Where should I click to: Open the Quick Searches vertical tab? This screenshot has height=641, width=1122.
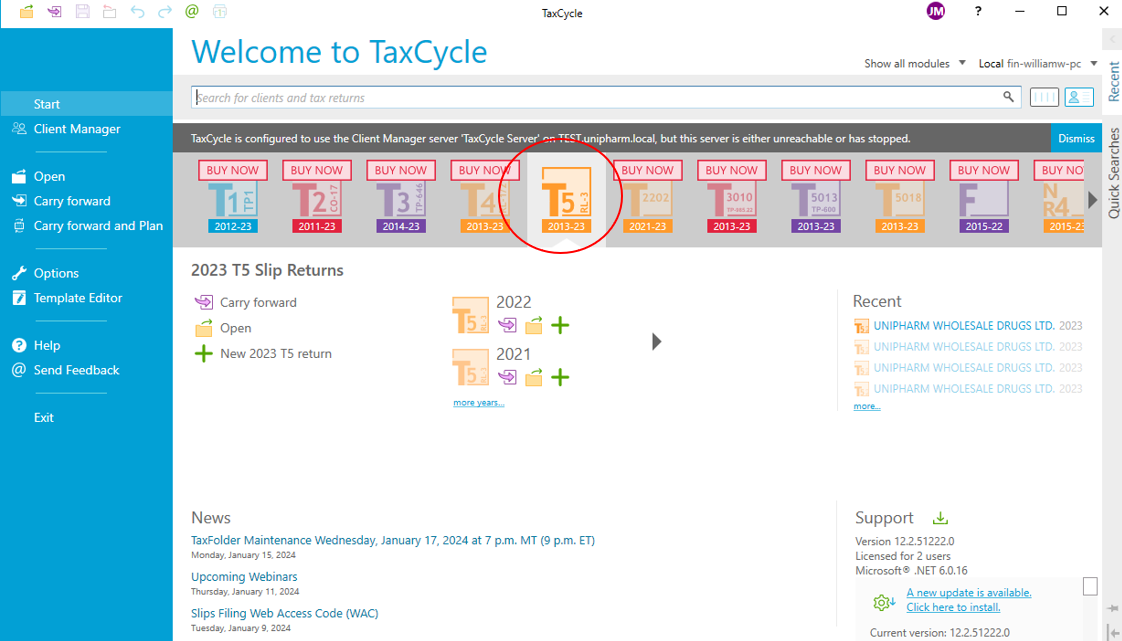pyautogui.click(x=1113, y=172)
